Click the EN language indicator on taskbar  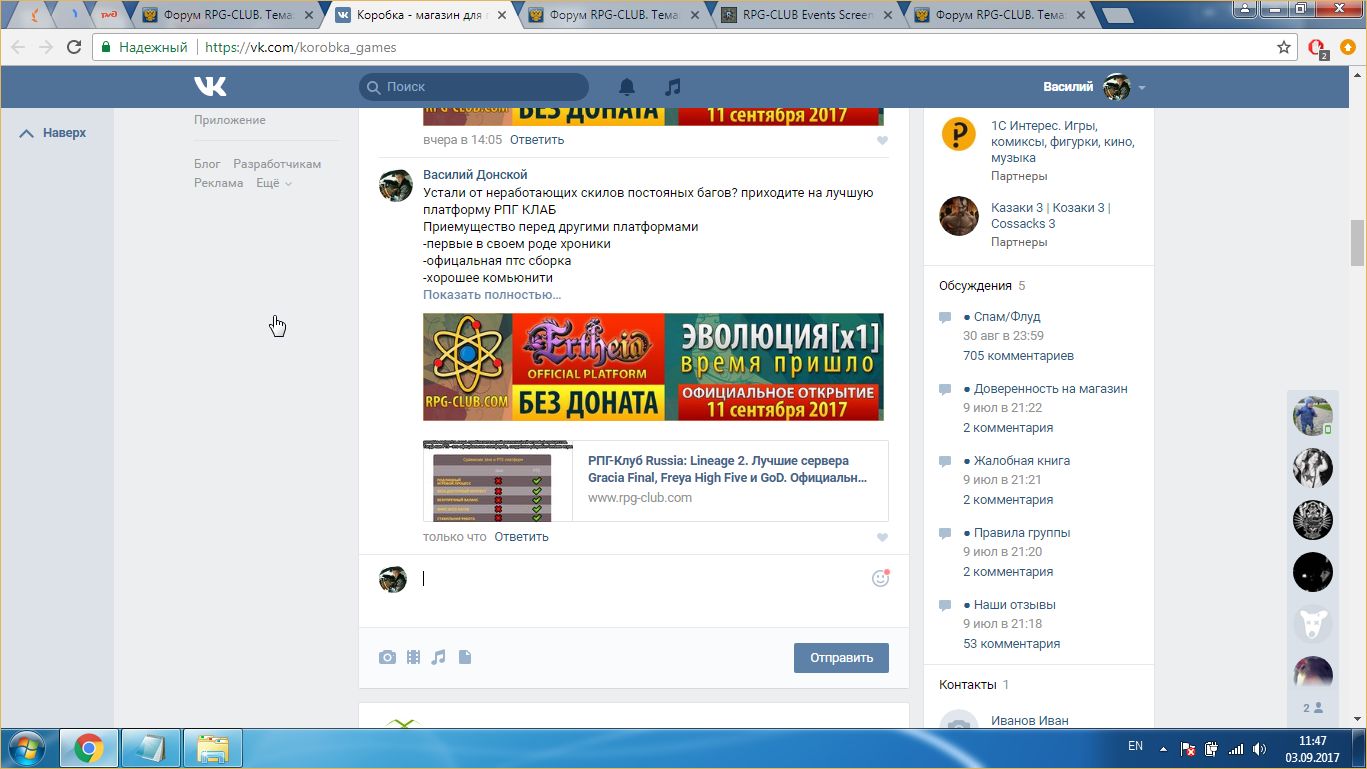(1135, 746)
